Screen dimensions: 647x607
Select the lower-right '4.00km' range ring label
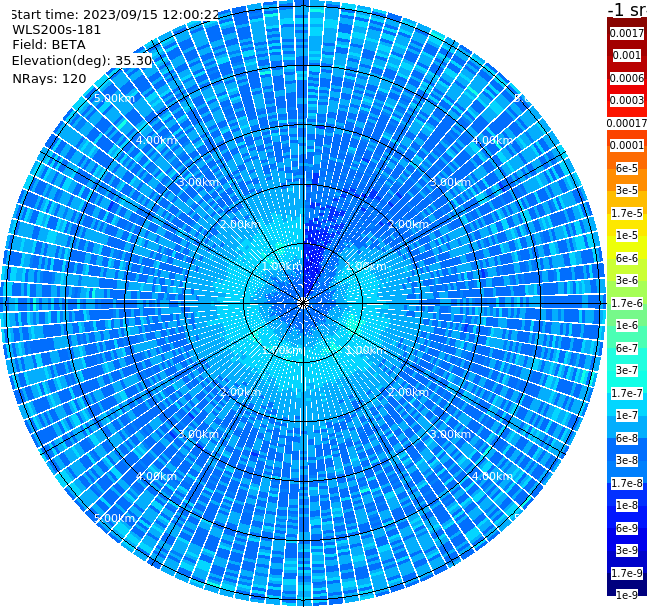492,476
